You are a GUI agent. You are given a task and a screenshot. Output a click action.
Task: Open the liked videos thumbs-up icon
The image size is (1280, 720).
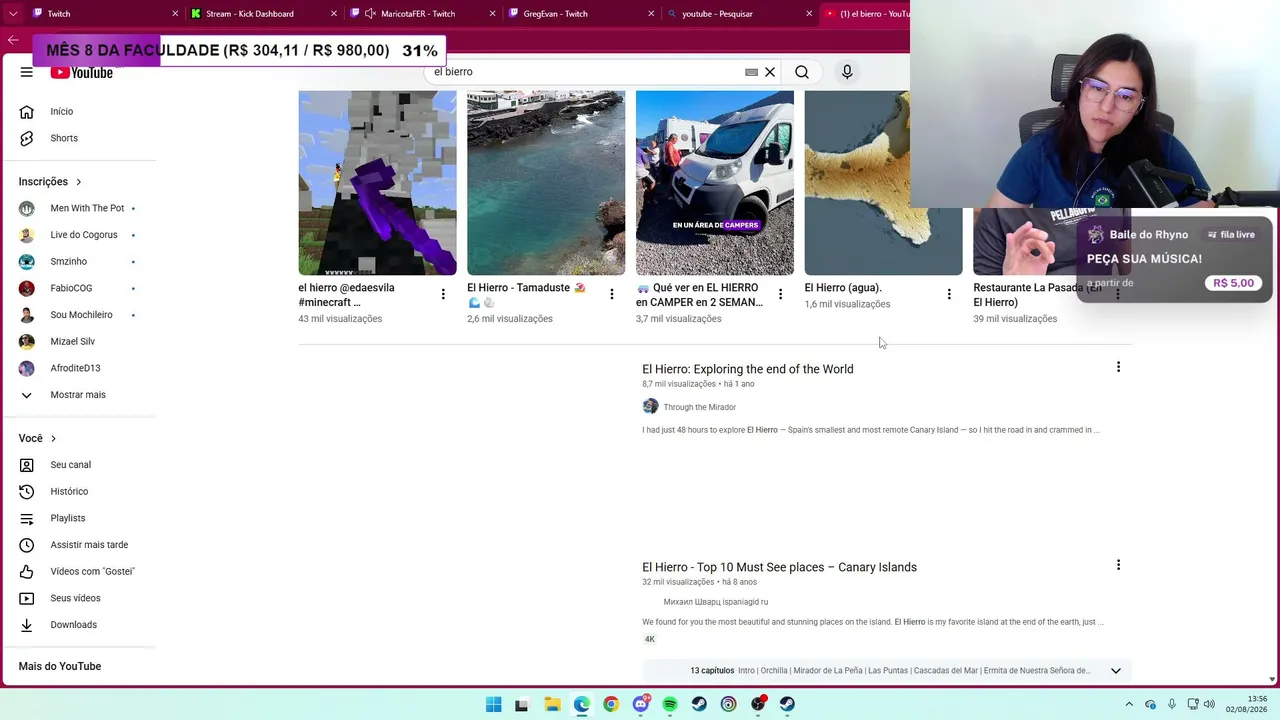point(27,571)
